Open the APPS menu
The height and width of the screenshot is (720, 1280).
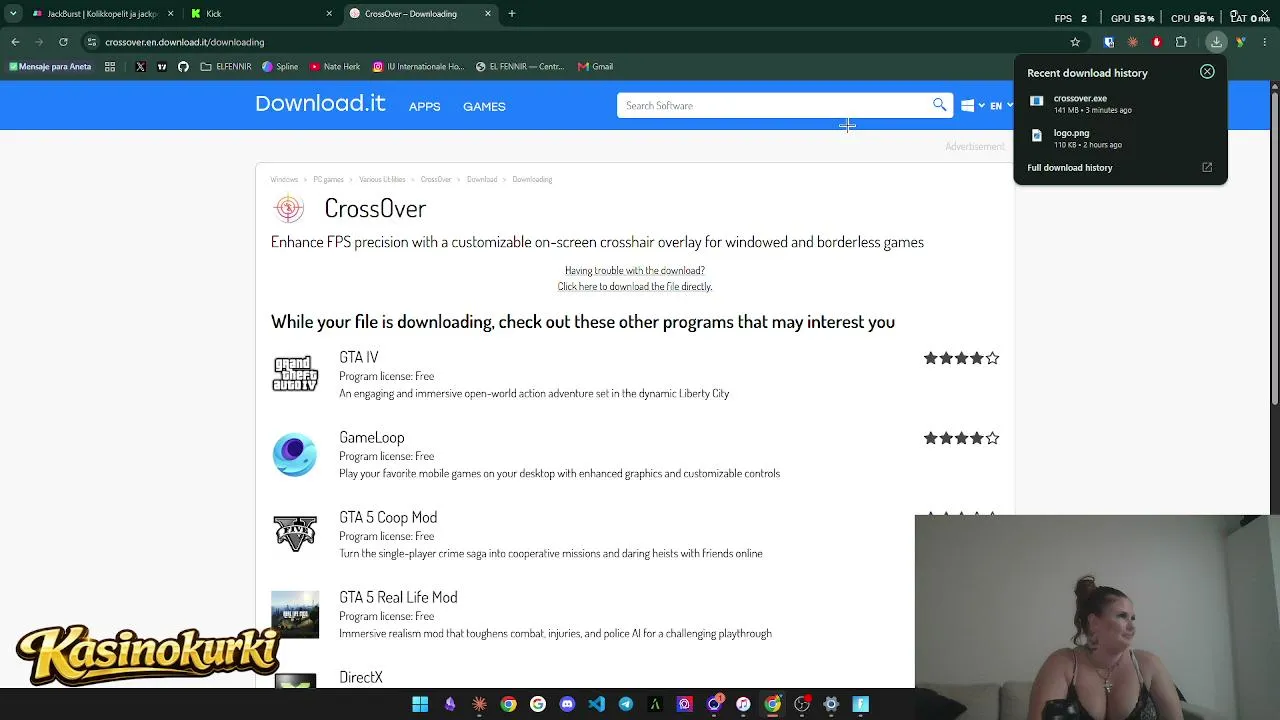[x=424, y=106]
